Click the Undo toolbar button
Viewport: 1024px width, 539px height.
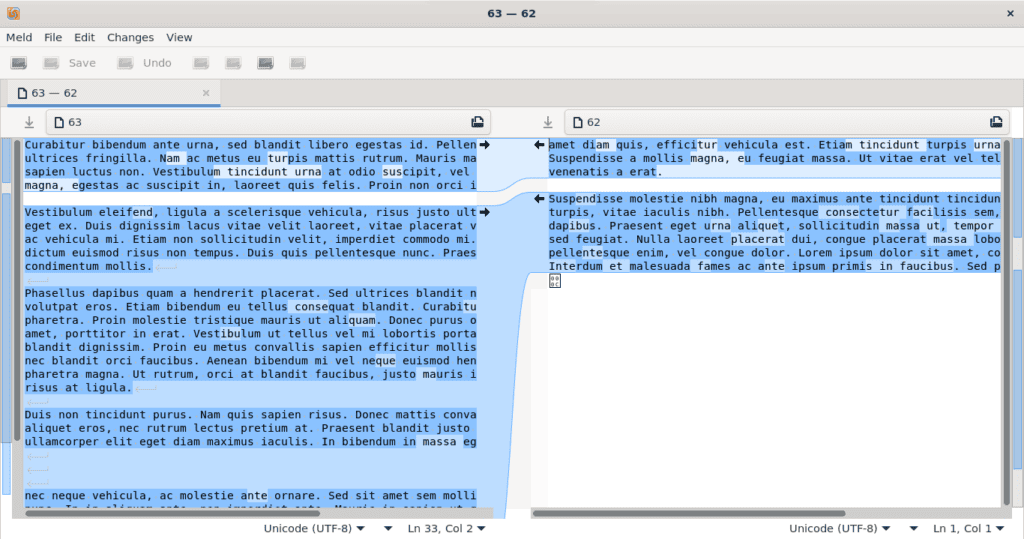pos(144,63)
